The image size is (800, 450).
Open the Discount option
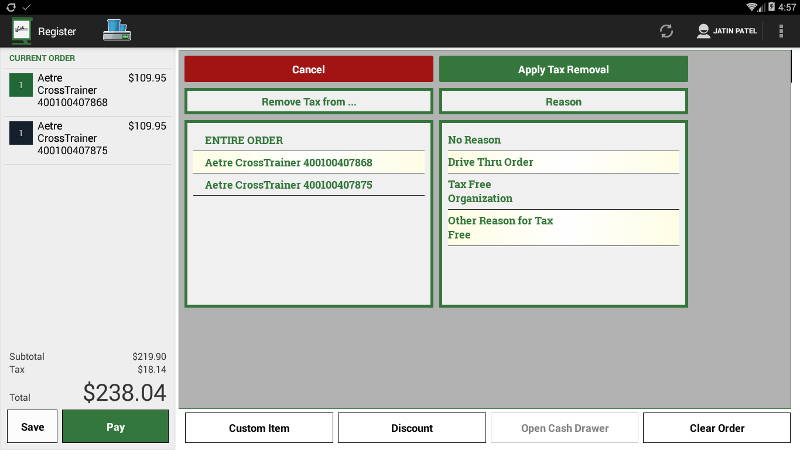coord(412,428)
